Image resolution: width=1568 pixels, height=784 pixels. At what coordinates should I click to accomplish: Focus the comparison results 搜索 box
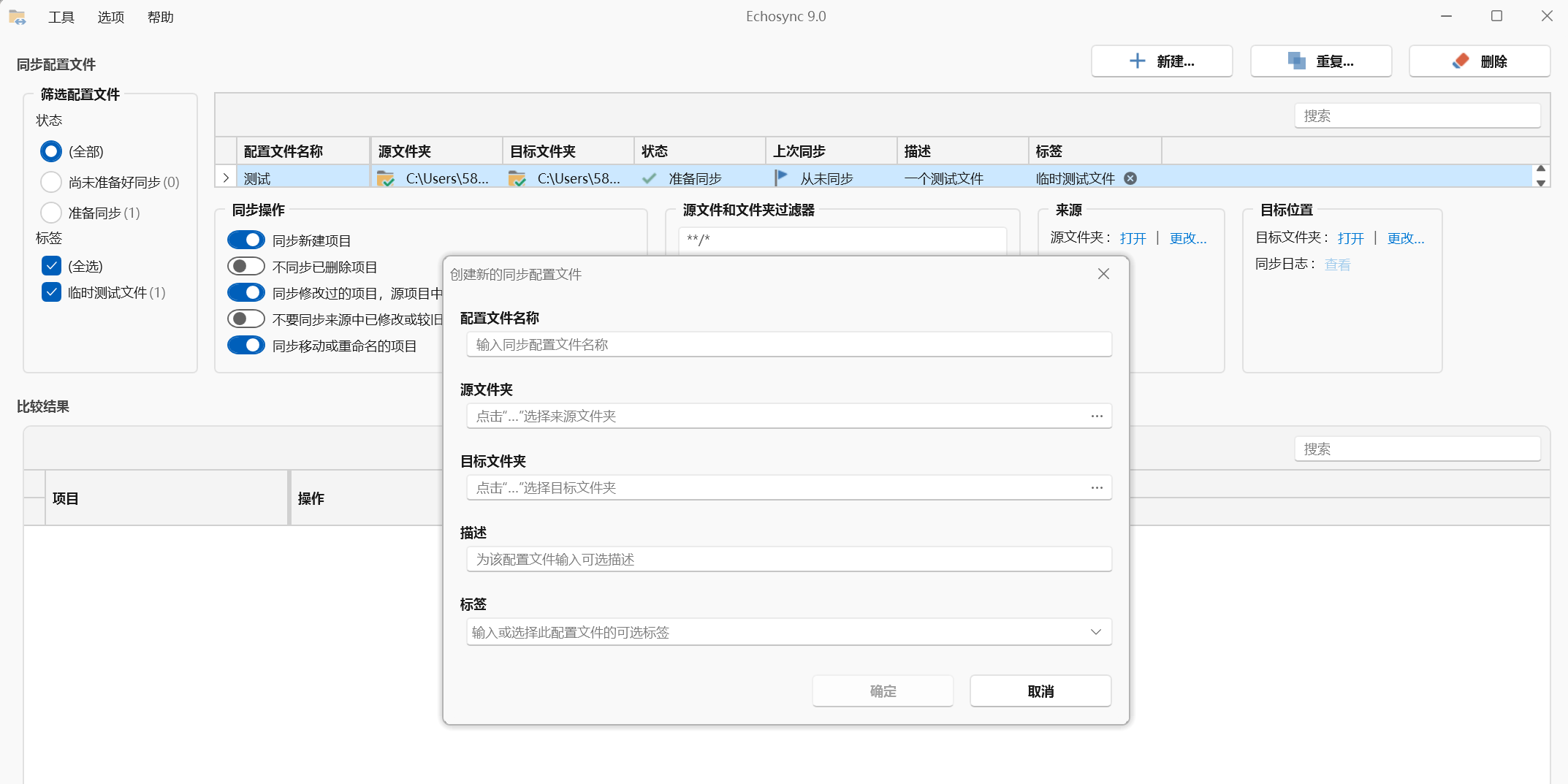coord(1417,449)
